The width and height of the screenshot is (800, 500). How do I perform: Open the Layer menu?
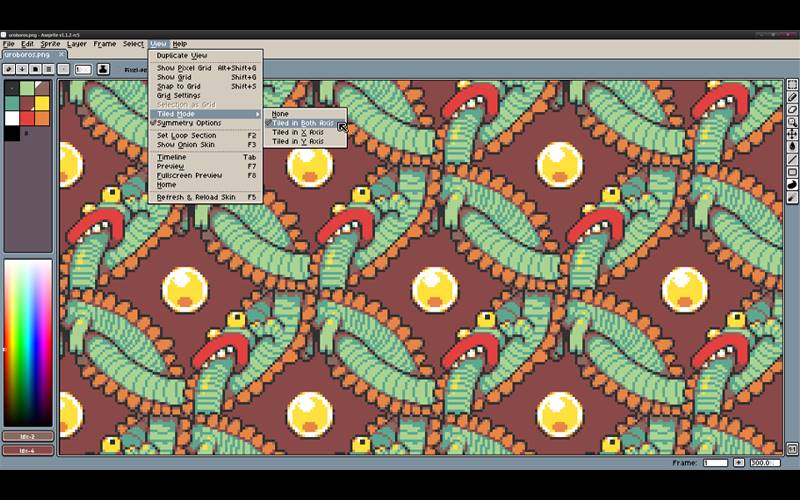(77, 44)
